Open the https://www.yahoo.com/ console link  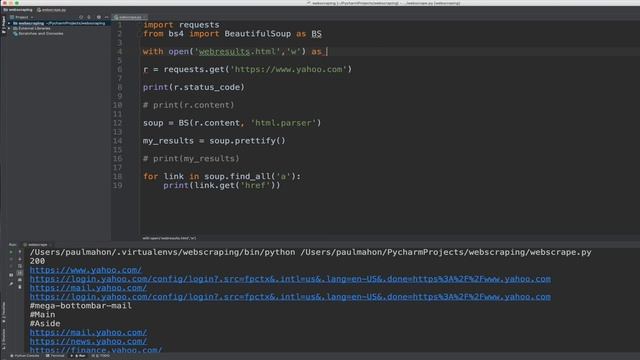pos(86,270)
